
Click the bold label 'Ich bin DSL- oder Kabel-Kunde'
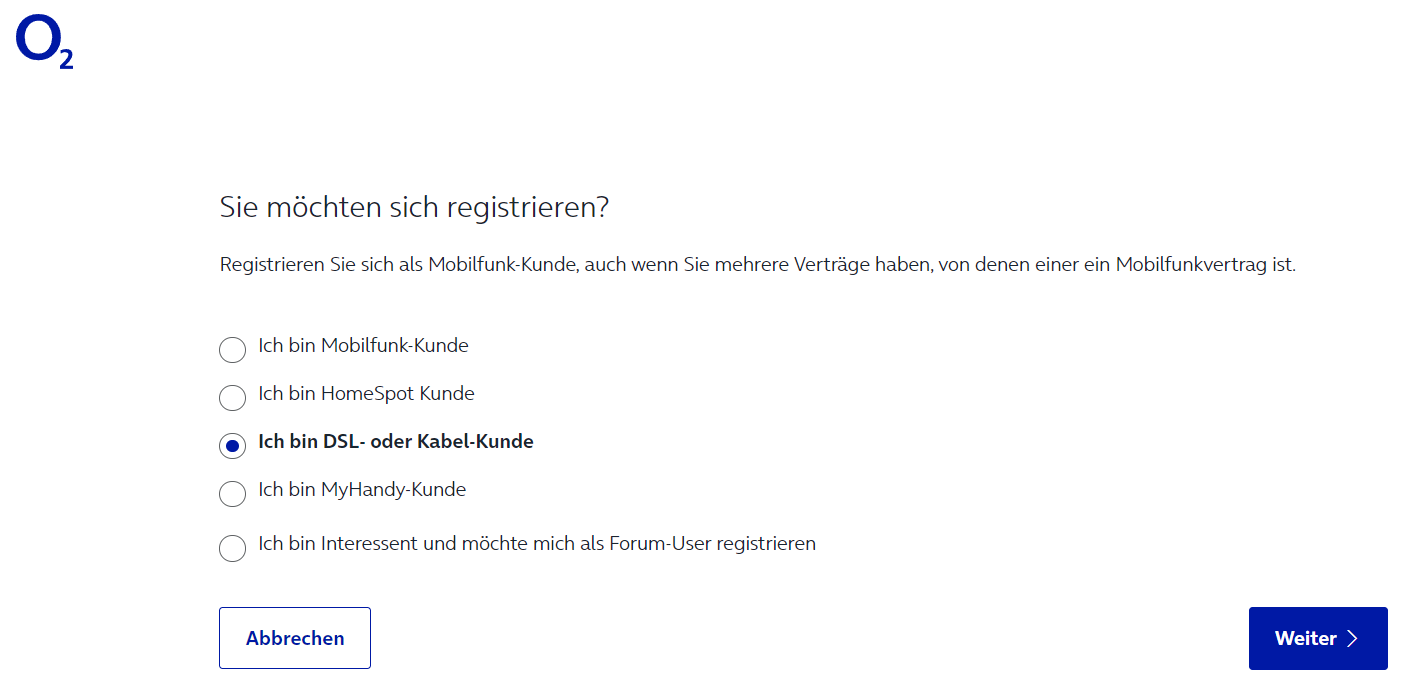click(396, 442)
